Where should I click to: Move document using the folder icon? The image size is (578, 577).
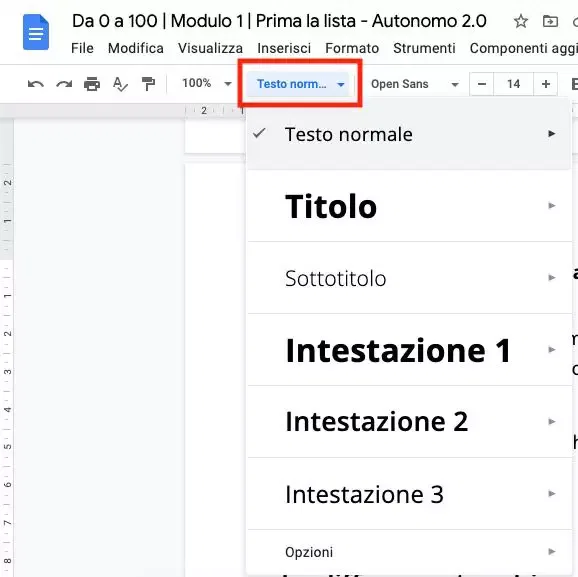coord(550,21)
